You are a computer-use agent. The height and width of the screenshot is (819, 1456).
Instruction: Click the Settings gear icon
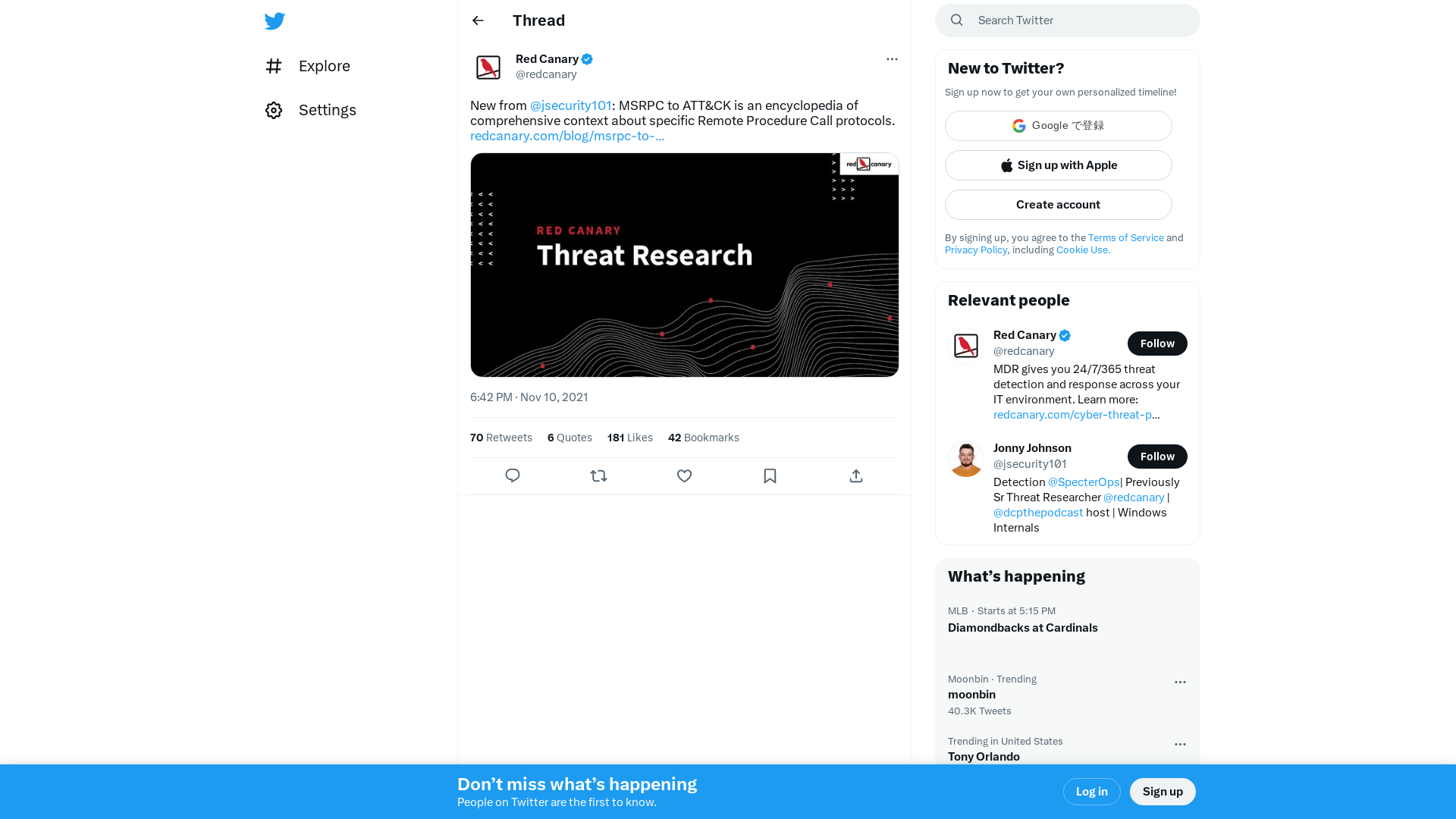[274, 110]
